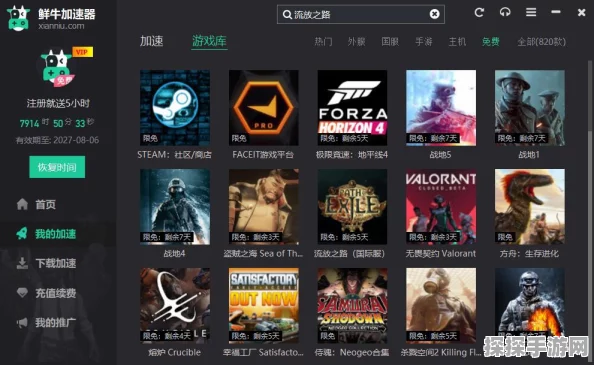Click the magnifier search icon
The width and height of the screenshot is (594, 365).
[287, 14]
